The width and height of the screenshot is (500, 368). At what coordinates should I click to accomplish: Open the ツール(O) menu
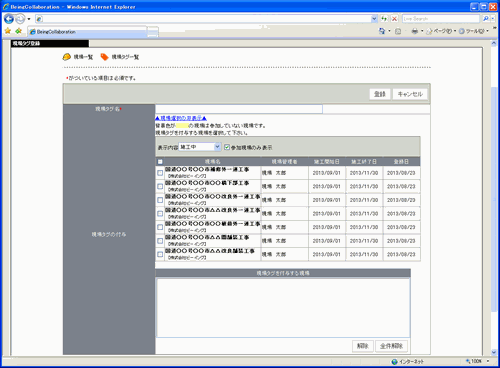click(x=474, y=31)
